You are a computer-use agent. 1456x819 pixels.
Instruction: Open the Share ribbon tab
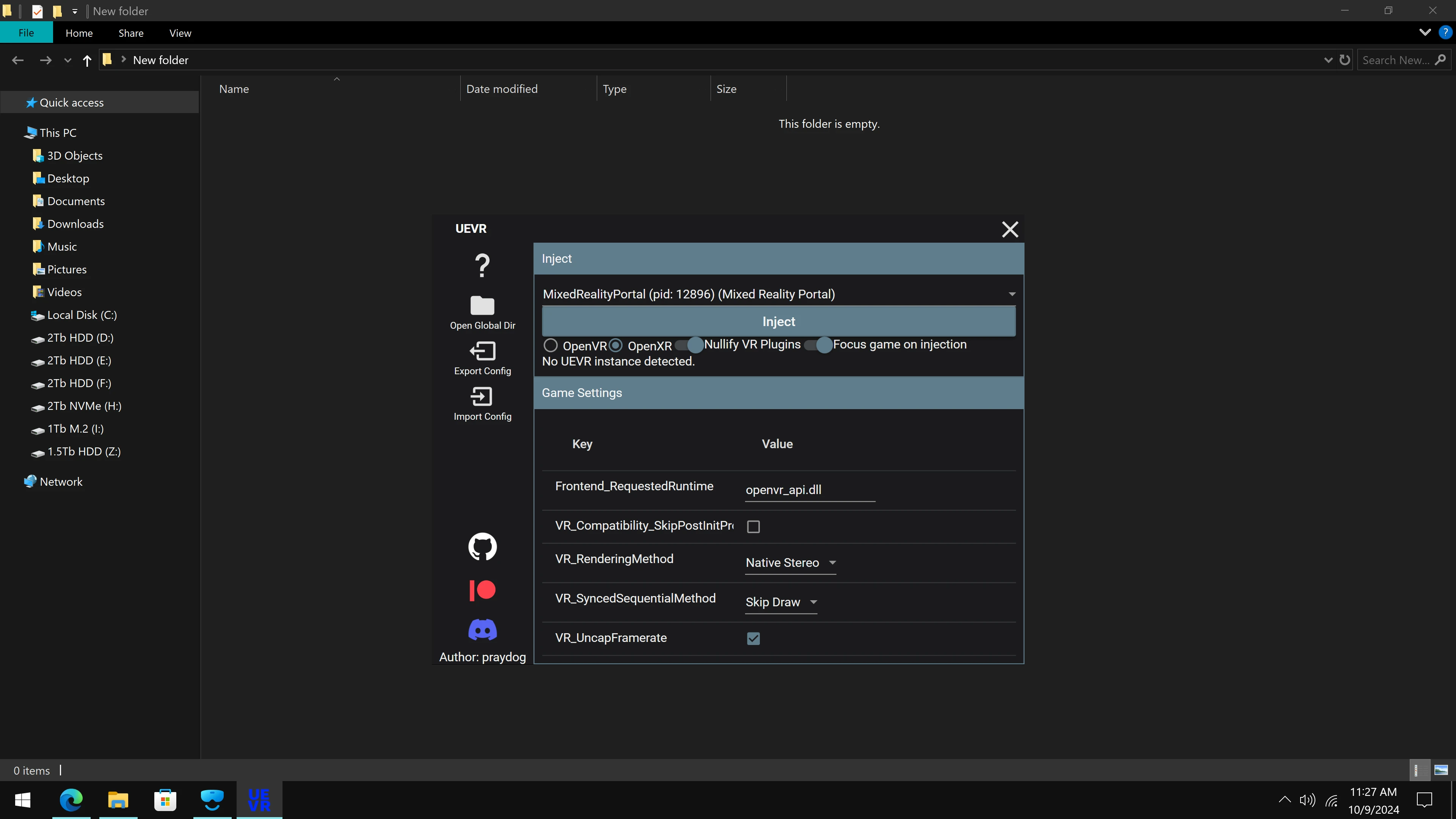[131, 33]
